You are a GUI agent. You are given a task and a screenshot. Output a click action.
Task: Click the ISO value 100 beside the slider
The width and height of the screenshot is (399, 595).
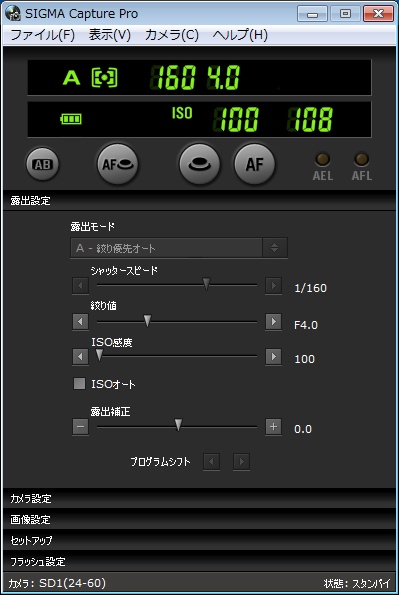304,359
